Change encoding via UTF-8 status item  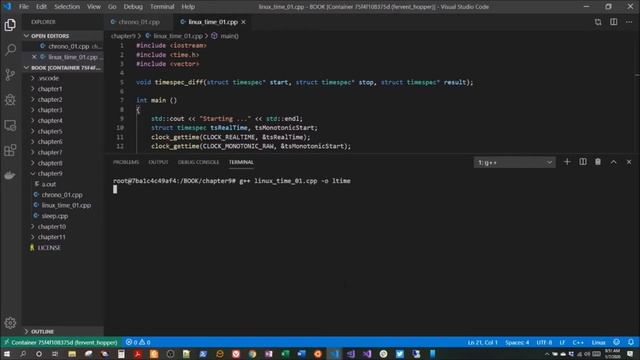pyautogui.click(x=544, y=342)
